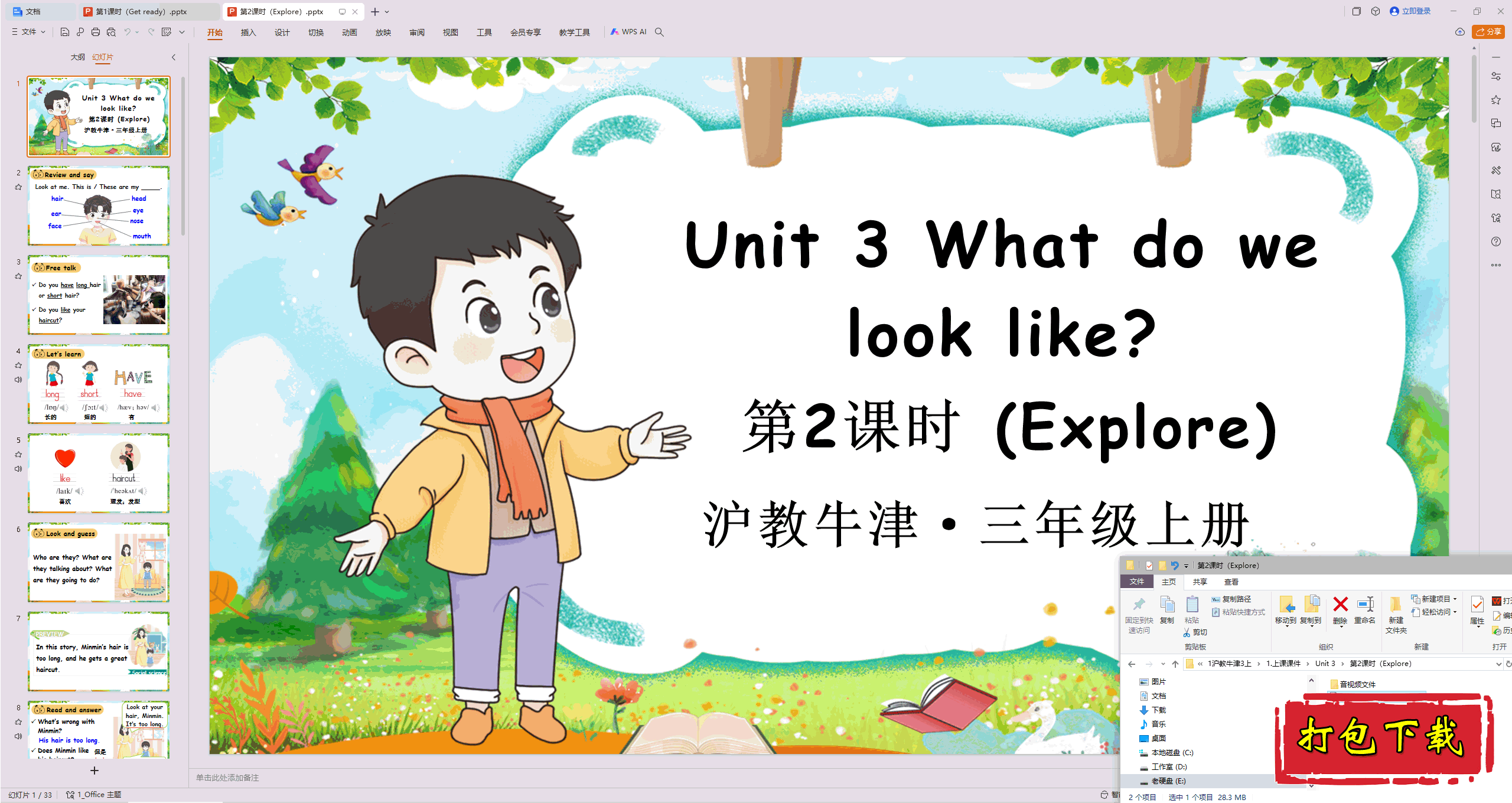Expand the 轻松访问 dropdown in Explorer

(x=1455, y=612)
